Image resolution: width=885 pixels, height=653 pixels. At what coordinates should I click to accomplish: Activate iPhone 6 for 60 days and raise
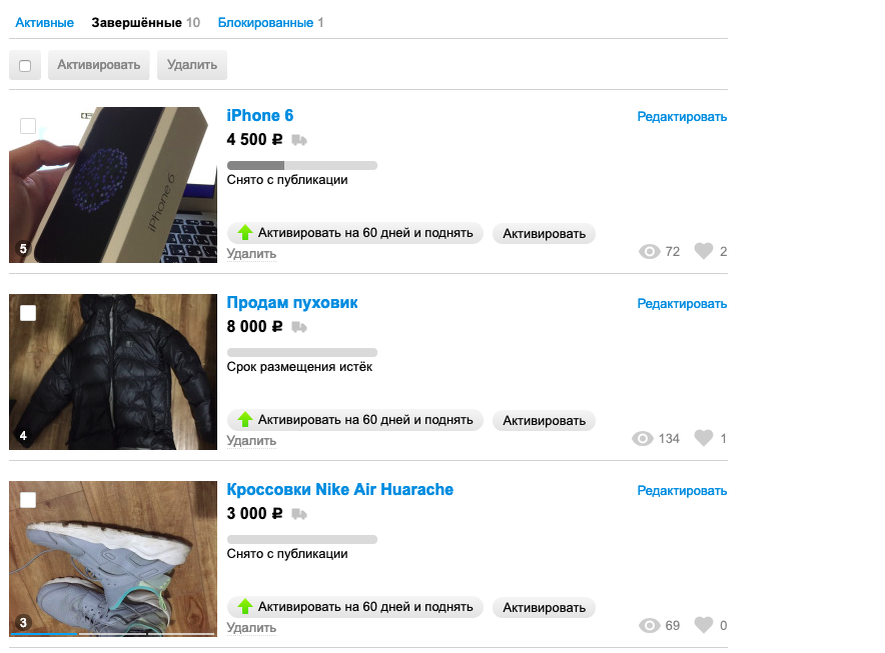pos(355,233)
